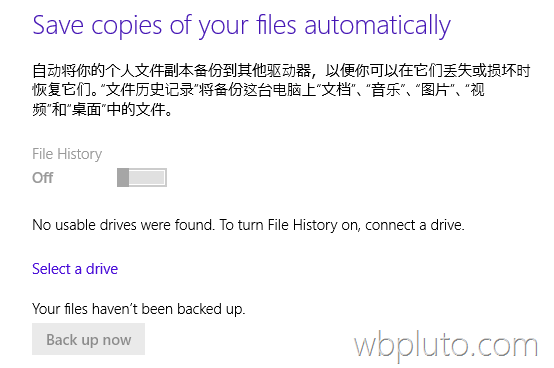The image size is (554, 368).
Task: Open the Select a drive link
Action: click(x=75, y=269)
